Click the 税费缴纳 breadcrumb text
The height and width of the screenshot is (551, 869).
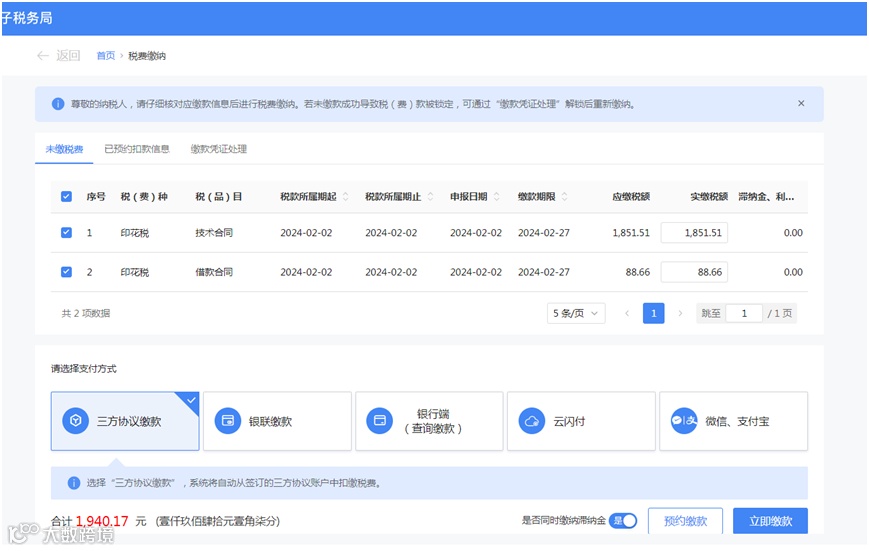point(147,55)
